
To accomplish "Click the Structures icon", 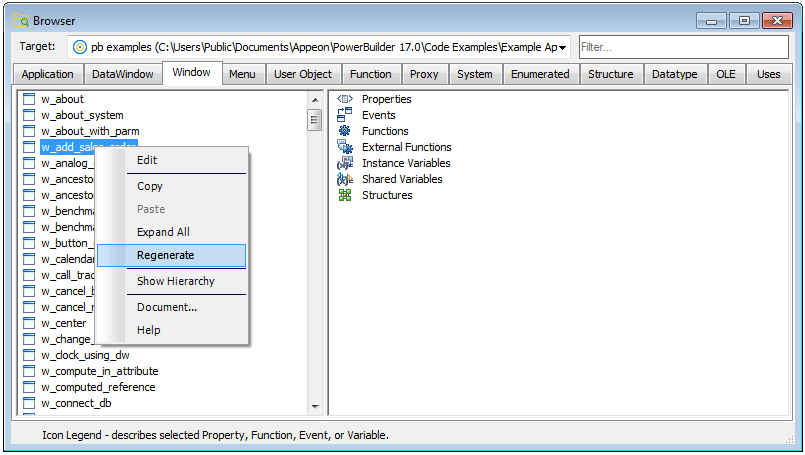I will (x=345, y=195).
